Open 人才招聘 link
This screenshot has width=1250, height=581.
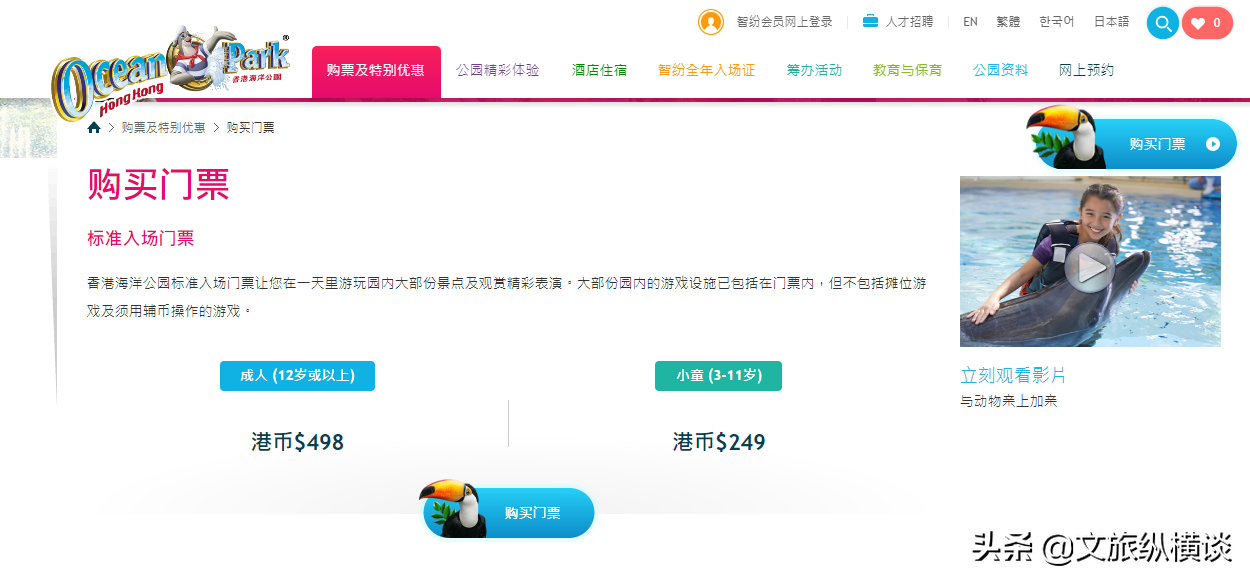(x=909, y=22)
